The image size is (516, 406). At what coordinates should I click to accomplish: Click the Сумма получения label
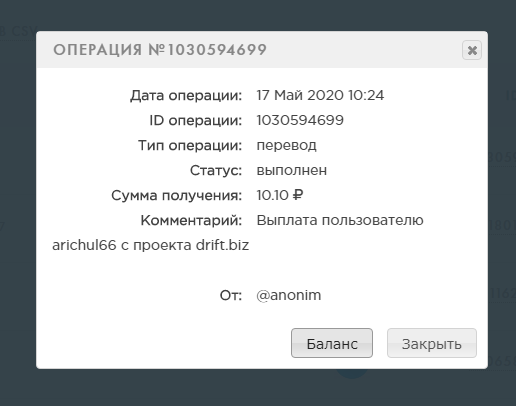coord(176,196)
